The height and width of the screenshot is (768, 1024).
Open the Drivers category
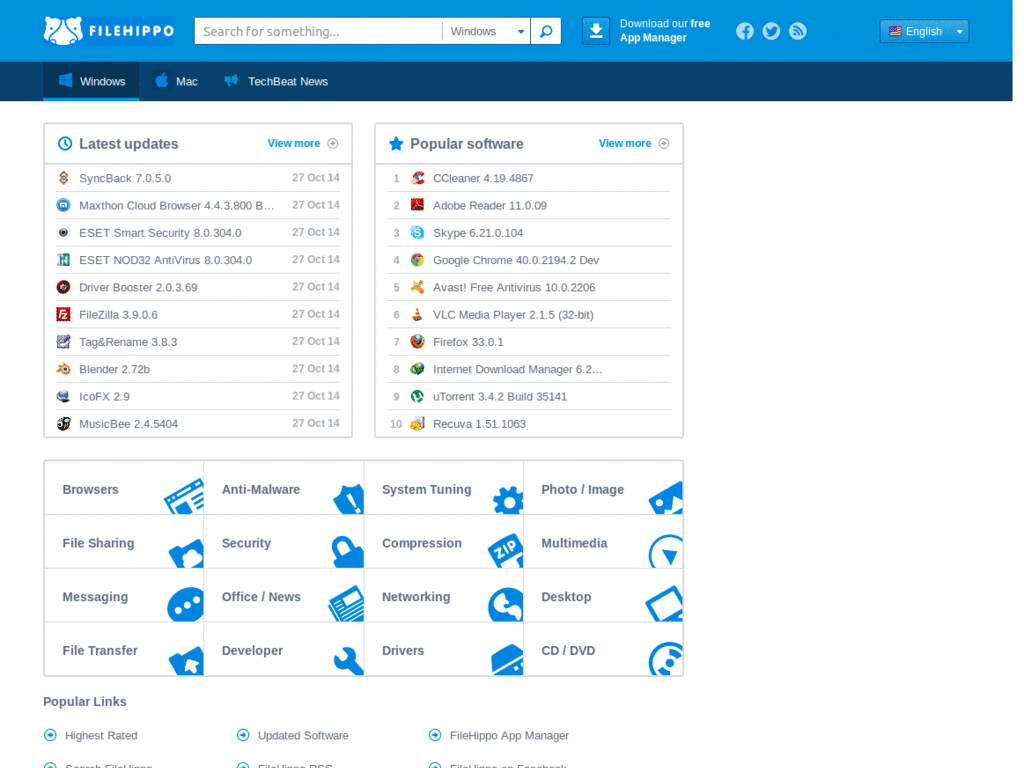[443, 649]
